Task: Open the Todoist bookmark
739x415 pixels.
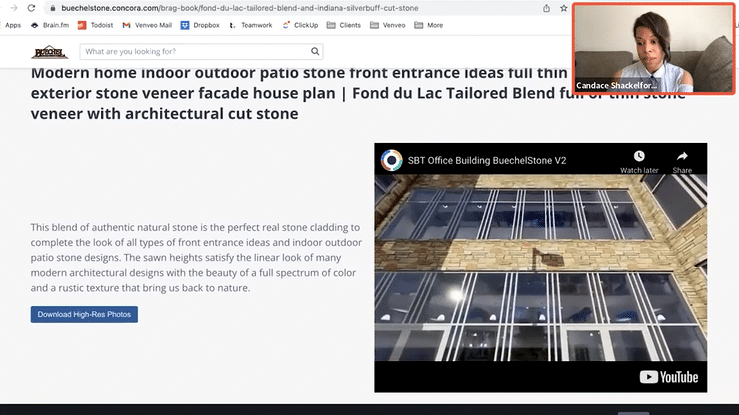Action: (96, 25)
